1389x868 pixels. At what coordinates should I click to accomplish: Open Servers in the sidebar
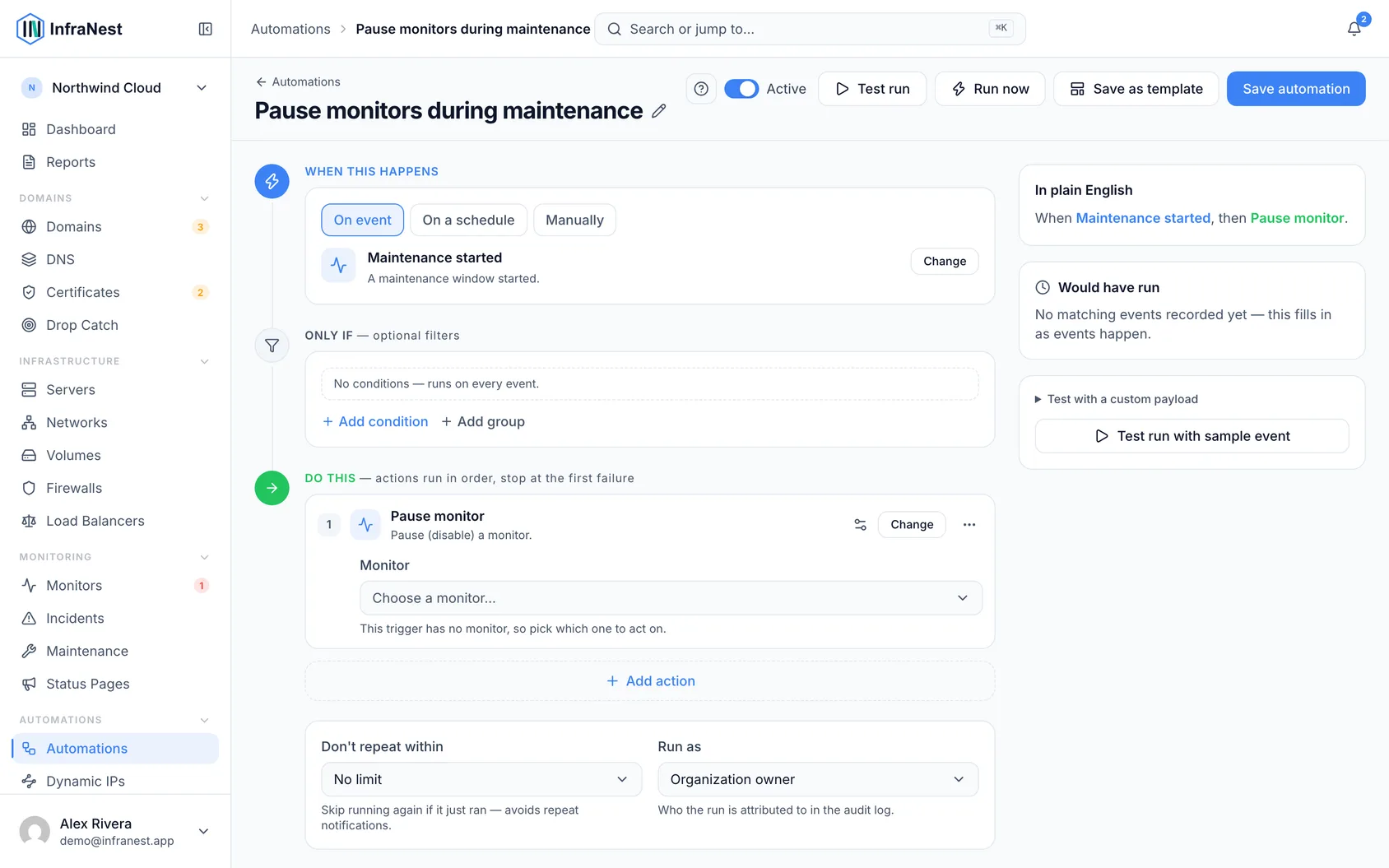point(115,390)
